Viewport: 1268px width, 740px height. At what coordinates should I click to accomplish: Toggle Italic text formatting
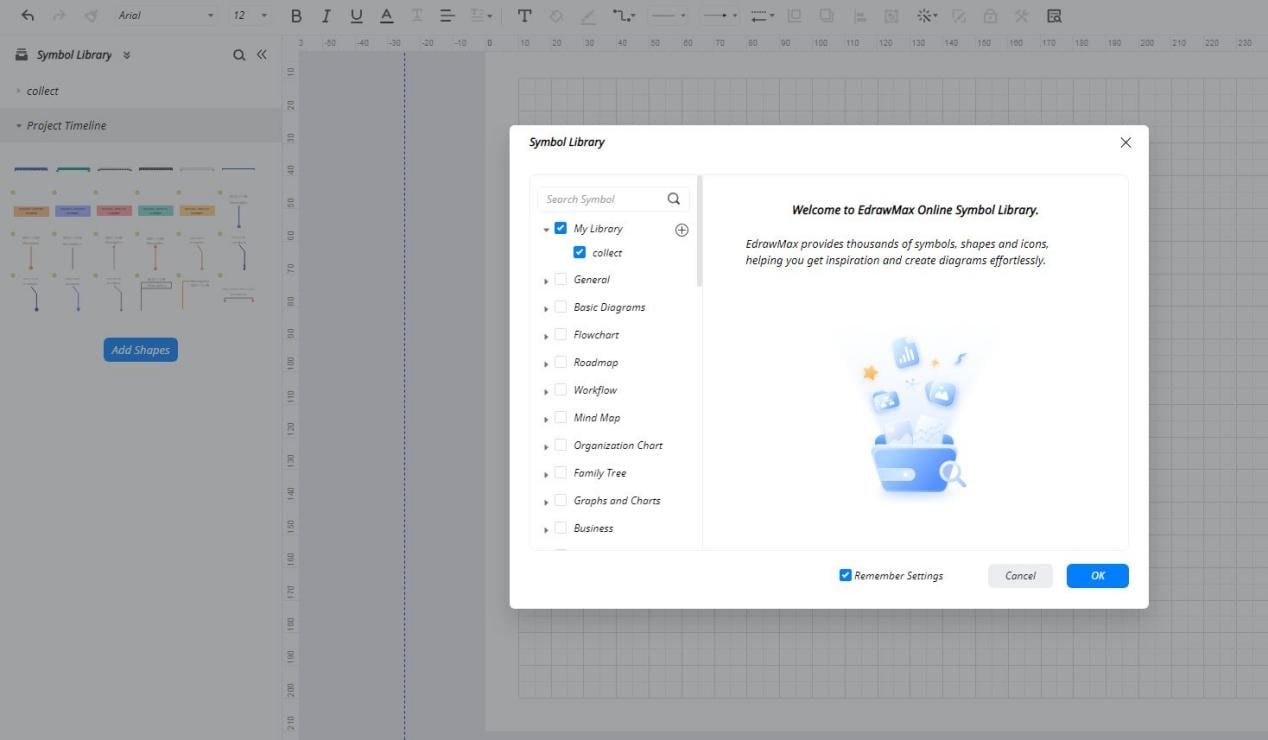(x=326, y=16)
